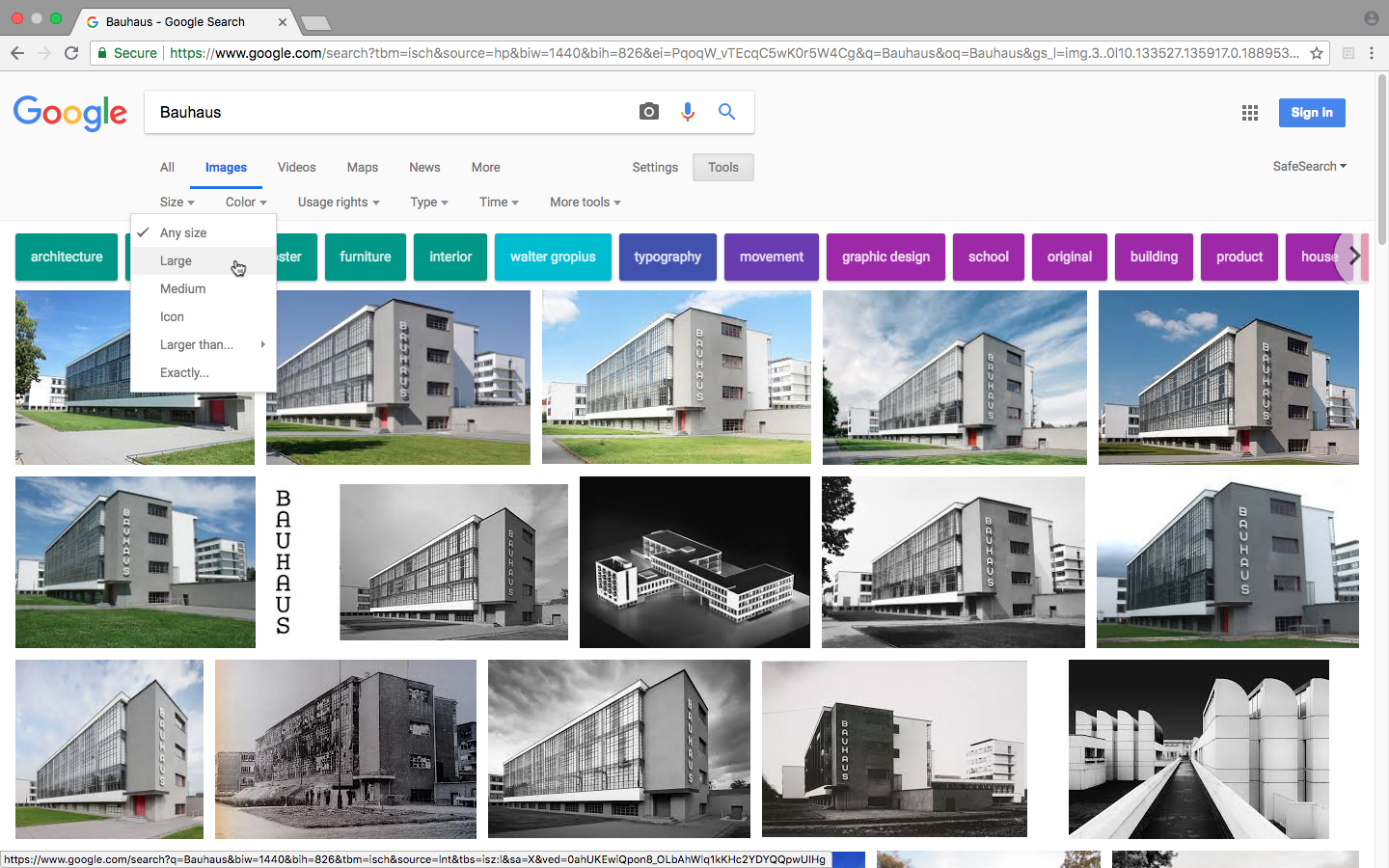This screenshot has width=1389, height=868.
Task: Open the Color filter dropdown
Action: [x=246, y=202]
